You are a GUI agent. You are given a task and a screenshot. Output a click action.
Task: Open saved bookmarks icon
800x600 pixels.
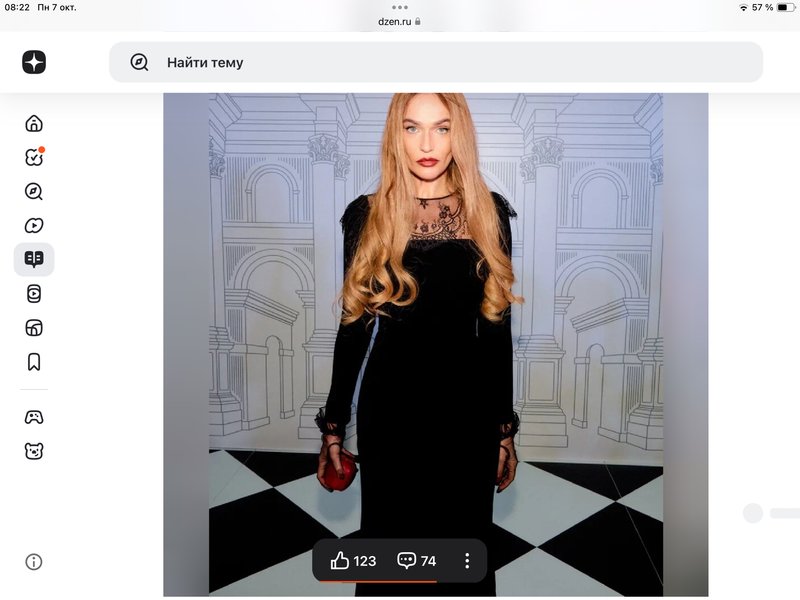pyautogui.click(x=34, y=362)
